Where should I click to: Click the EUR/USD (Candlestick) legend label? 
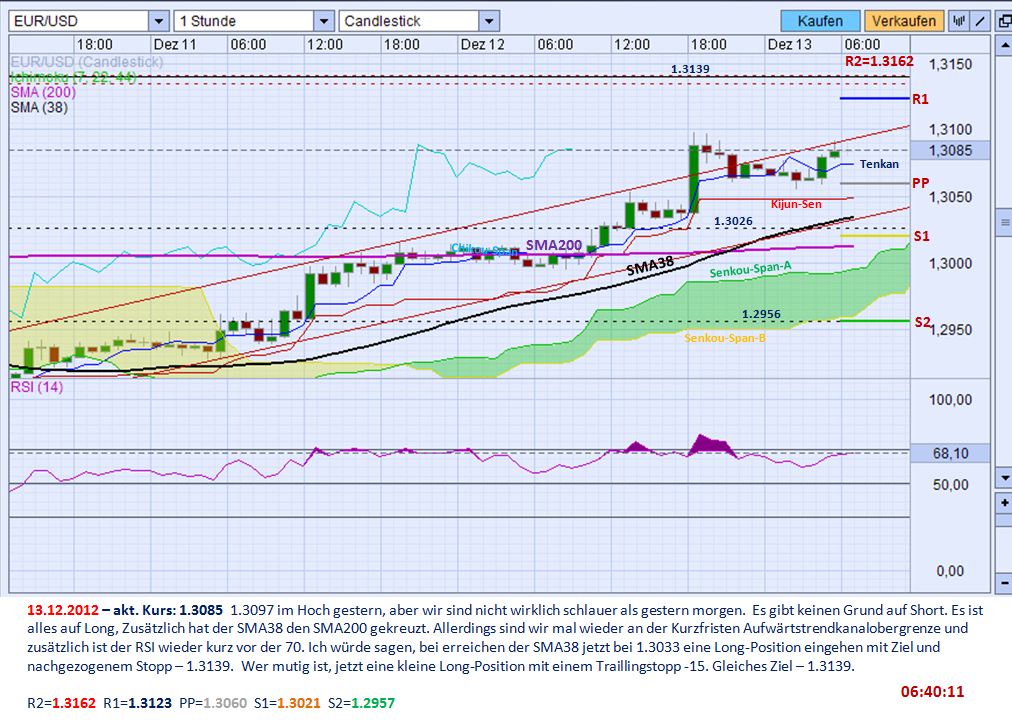pyautogui.click(x=87, y=62)
